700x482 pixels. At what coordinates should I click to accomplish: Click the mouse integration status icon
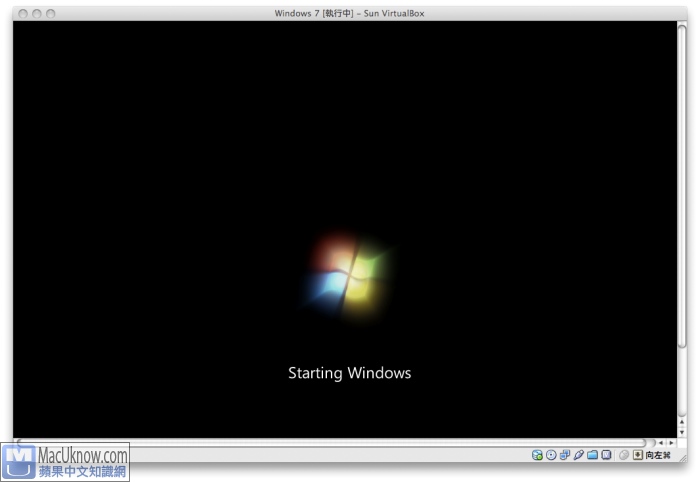tap(624, 455)
